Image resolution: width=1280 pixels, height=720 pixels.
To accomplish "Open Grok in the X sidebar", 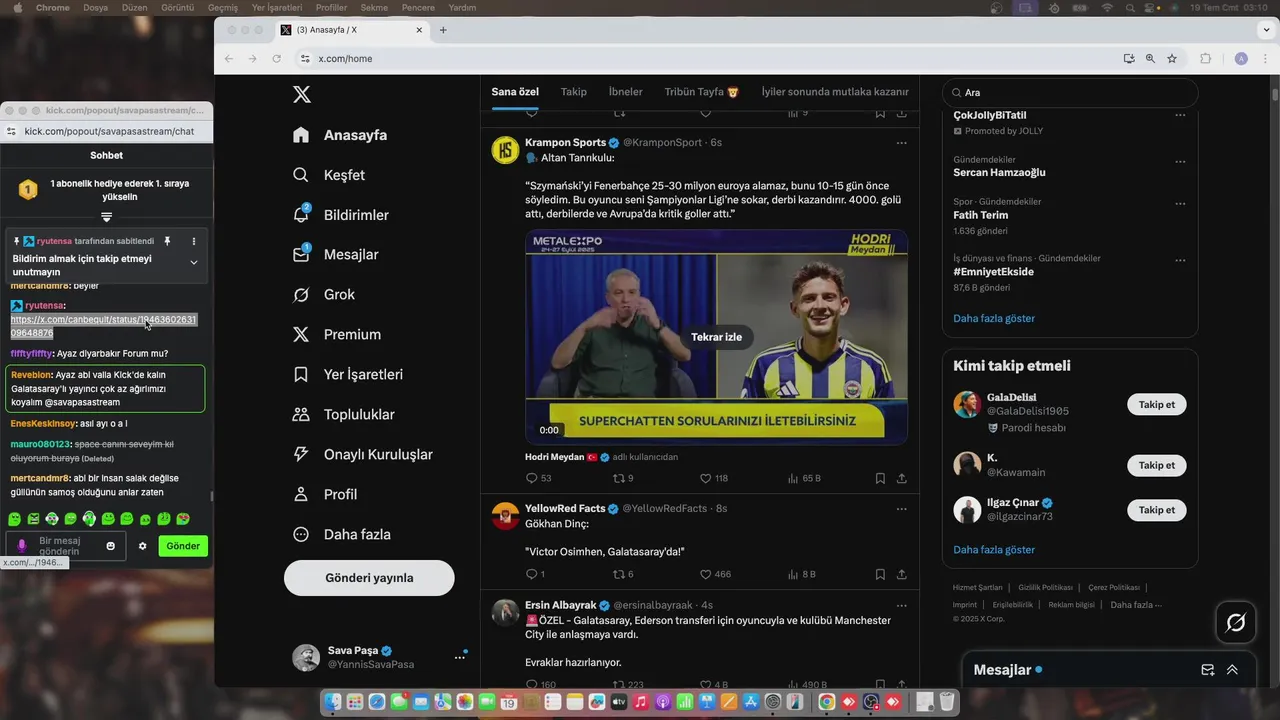I will click(x=324, y=295).
